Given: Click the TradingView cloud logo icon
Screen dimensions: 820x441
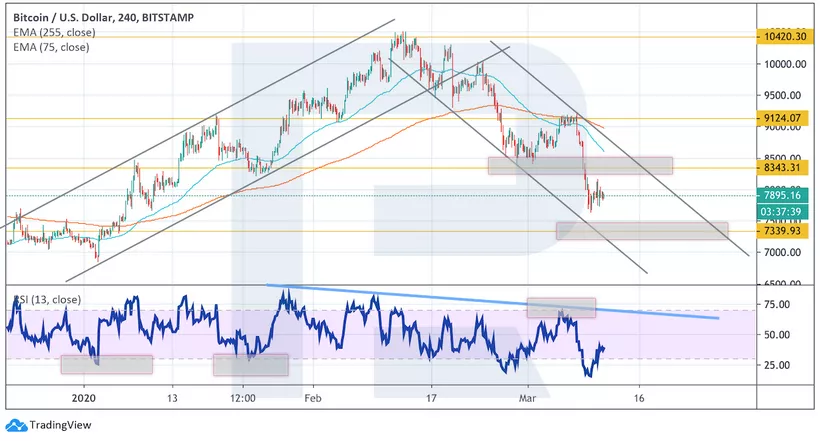Looking at the screenshot, I should click(x=14, y=424).
